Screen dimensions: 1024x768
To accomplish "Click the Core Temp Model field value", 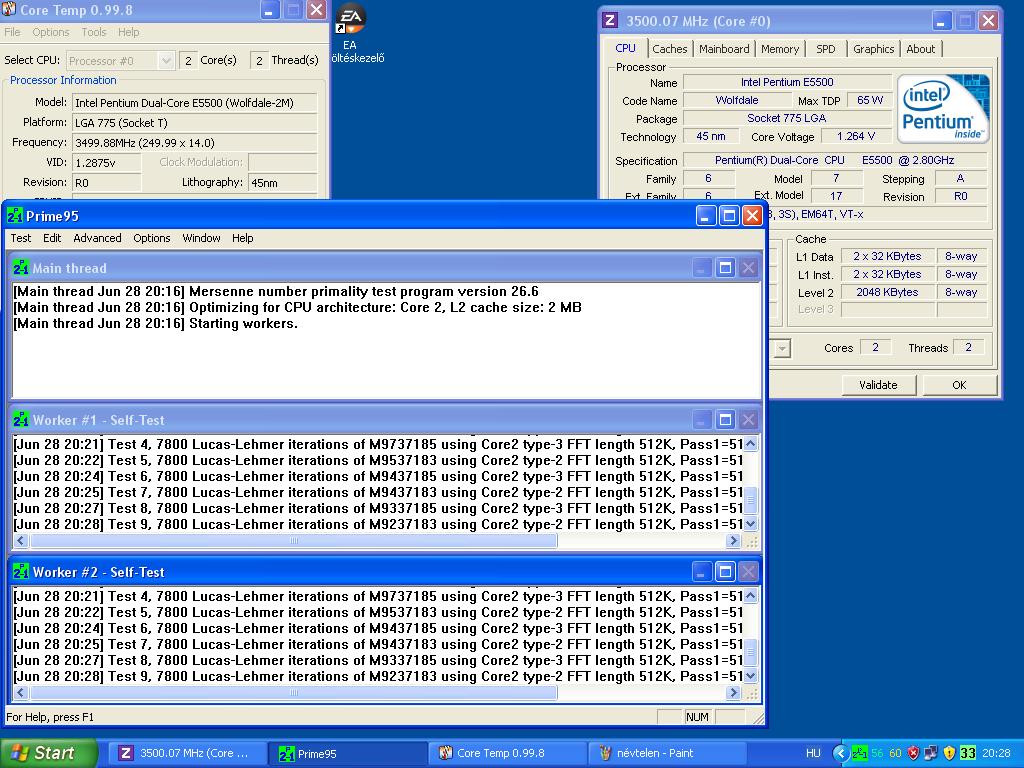I will [195, 103].
